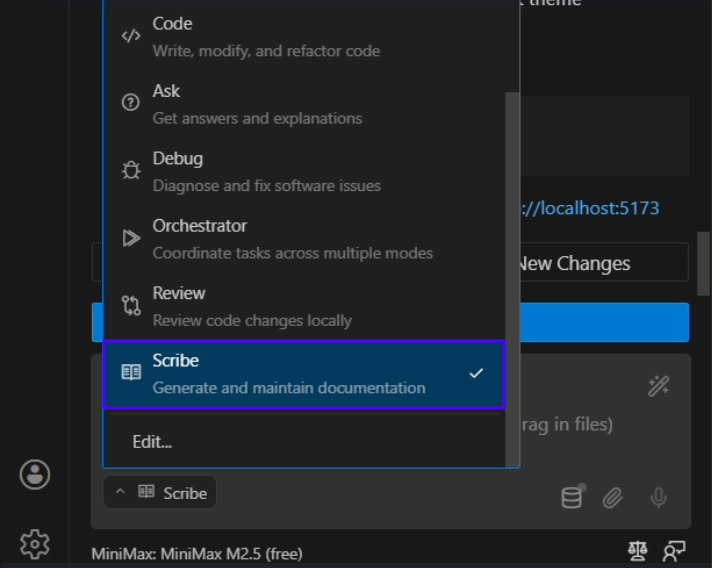Screen dimensions: 712x568
Task: Open the localhost:5173 link
Action: coord(590,208)
